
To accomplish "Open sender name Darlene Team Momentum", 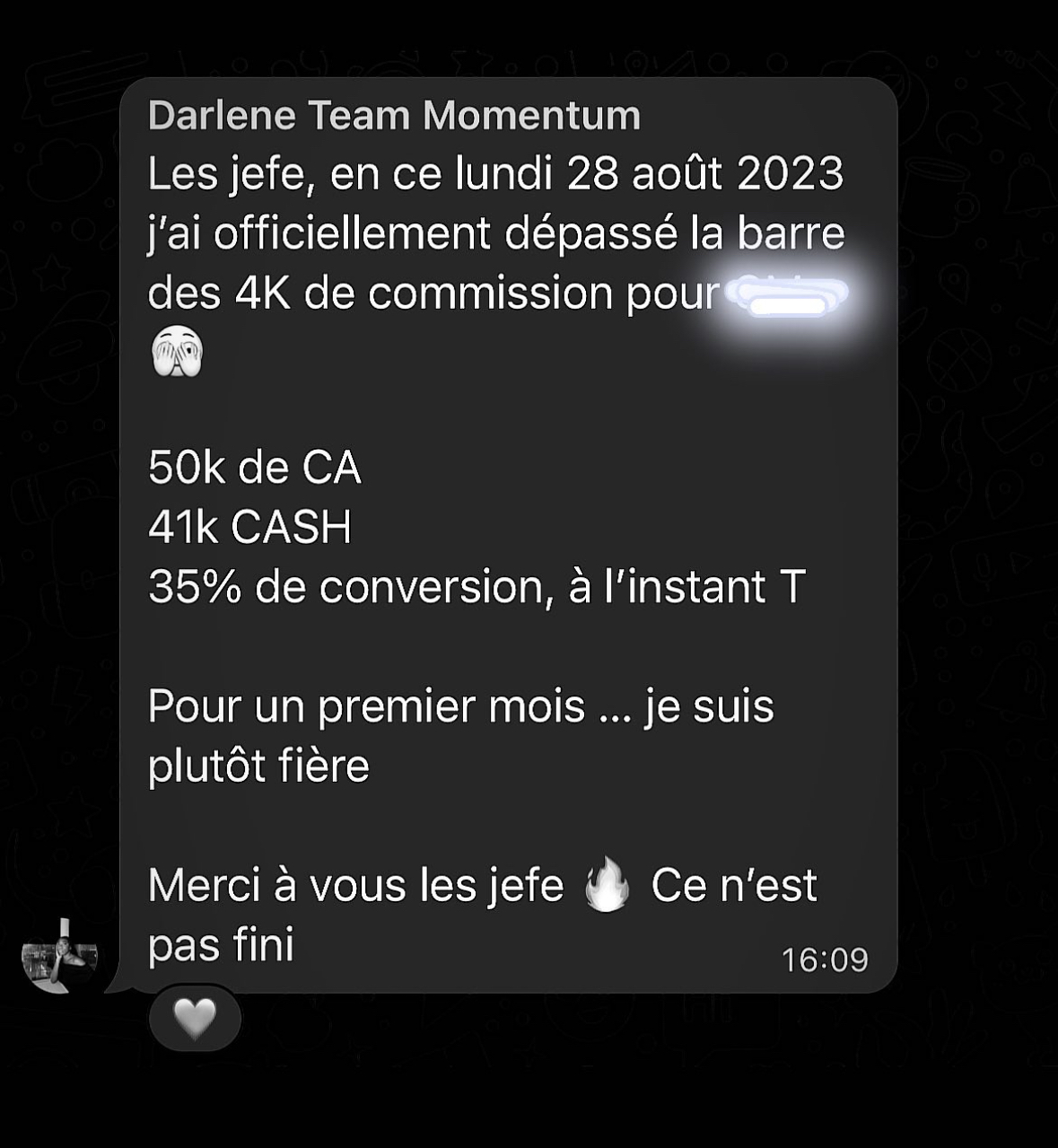I will click(394, 115).
